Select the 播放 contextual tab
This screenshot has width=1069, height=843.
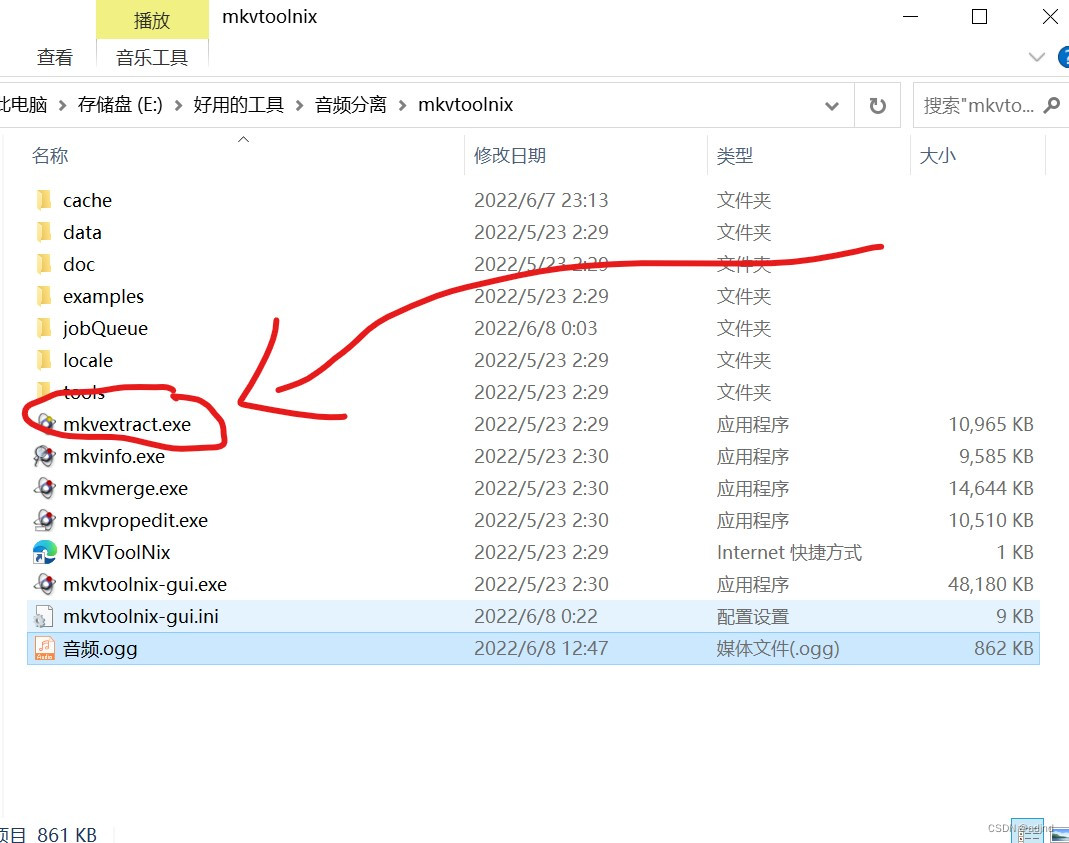point(152,20)
